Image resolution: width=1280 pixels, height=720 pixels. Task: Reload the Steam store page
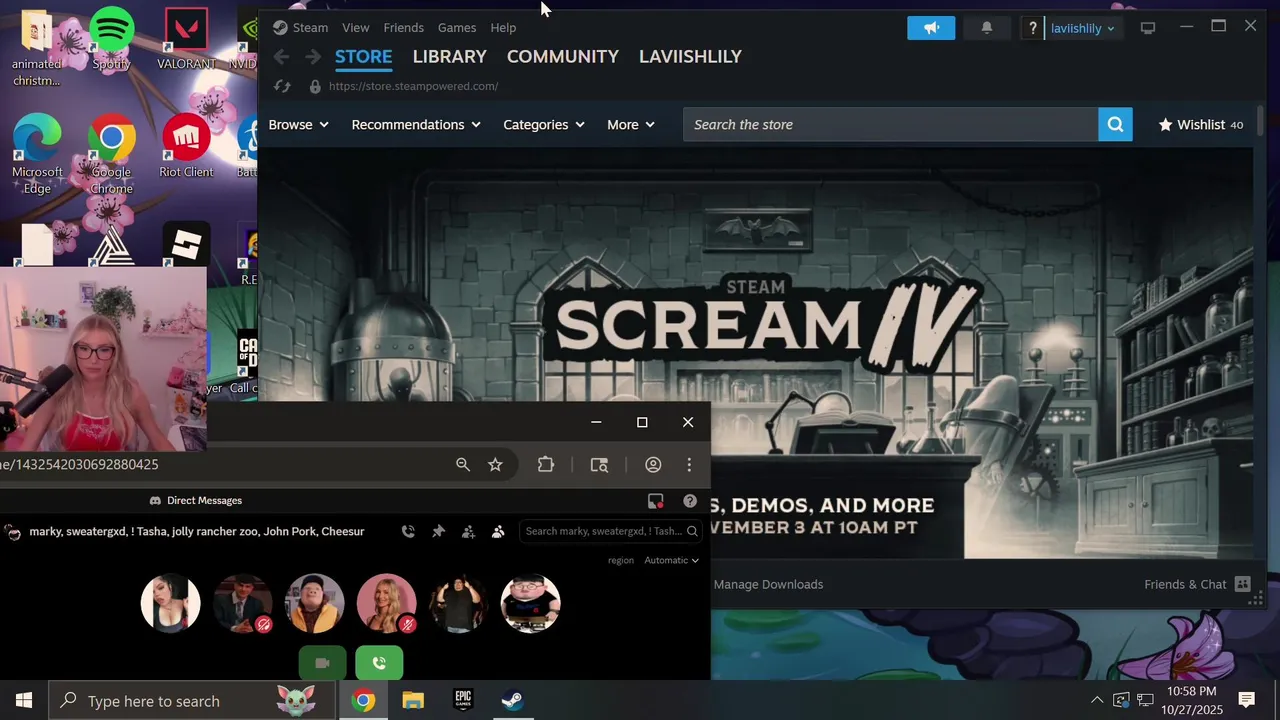click(282, 86)
